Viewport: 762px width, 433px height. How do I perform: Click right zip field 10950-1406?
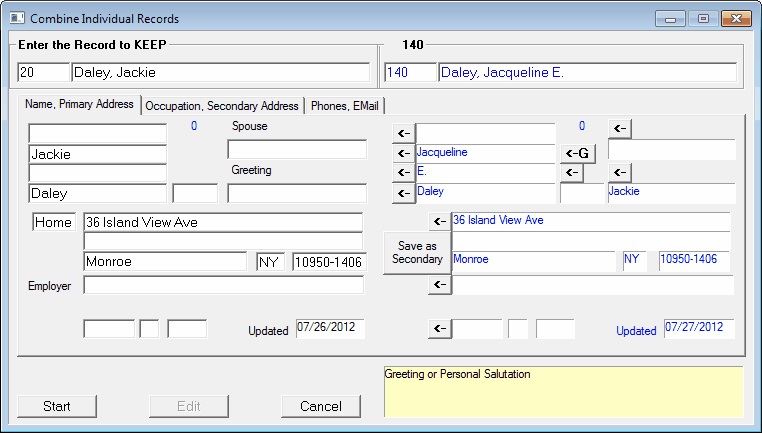click(694, 261)
